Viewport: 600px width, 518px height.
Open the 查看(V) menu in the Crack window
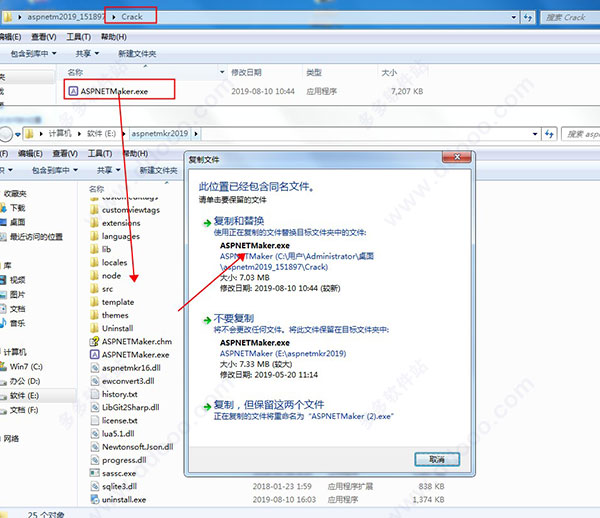44,37
